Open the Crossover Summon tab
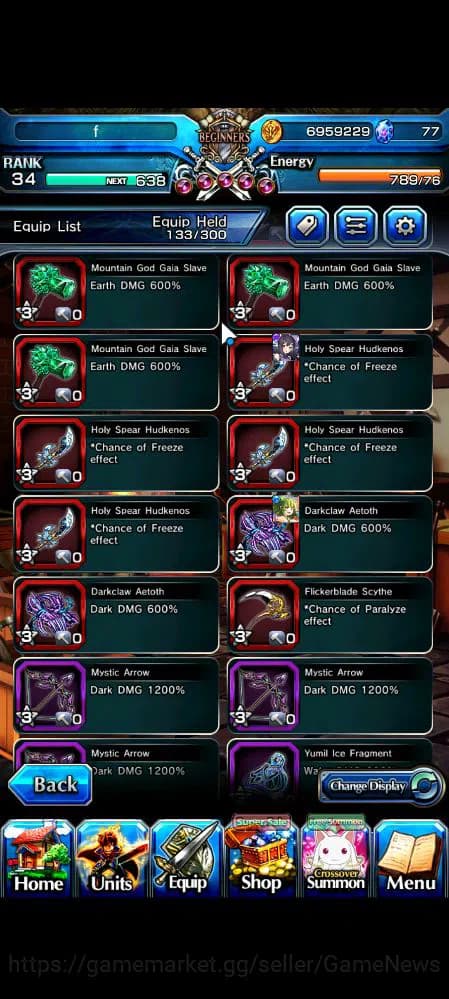Image resolution: width=449 pixels, height=999 pixels. point(336,856)
